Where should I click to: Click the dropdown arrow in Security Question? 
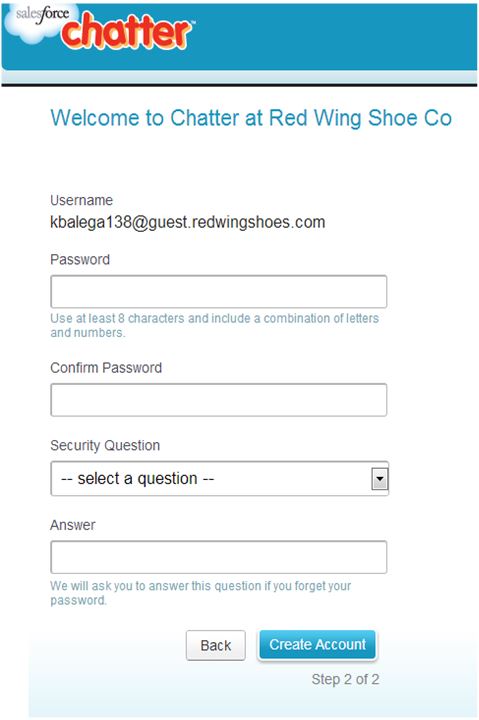click(x=379, y=479)
